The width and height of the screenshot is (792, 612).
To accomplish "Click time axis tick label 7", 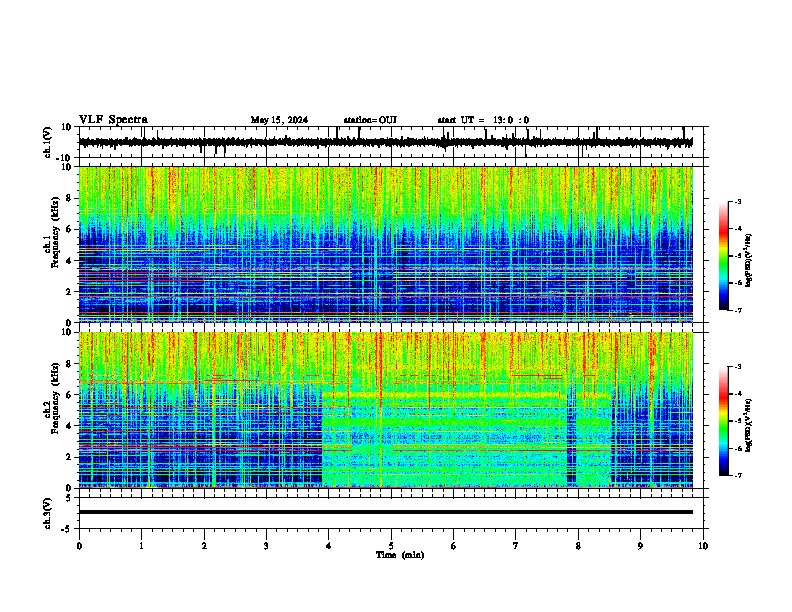I will tap(516, 546).
